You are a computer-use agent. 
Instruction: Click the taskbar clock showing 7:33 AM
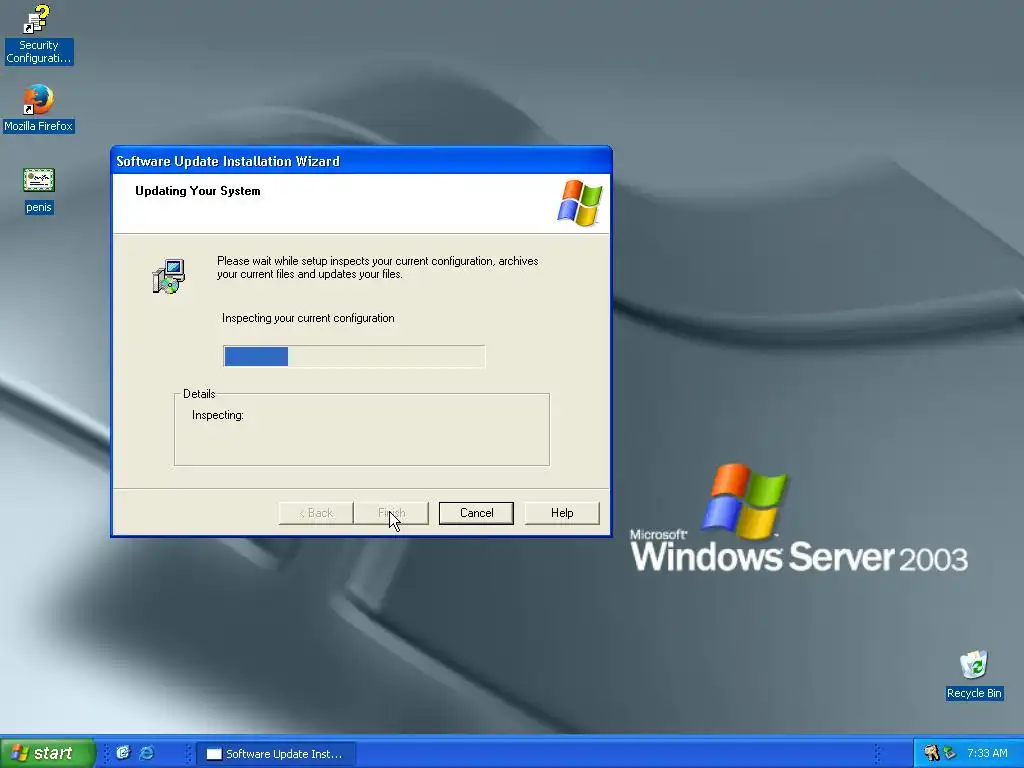[987, 753]
